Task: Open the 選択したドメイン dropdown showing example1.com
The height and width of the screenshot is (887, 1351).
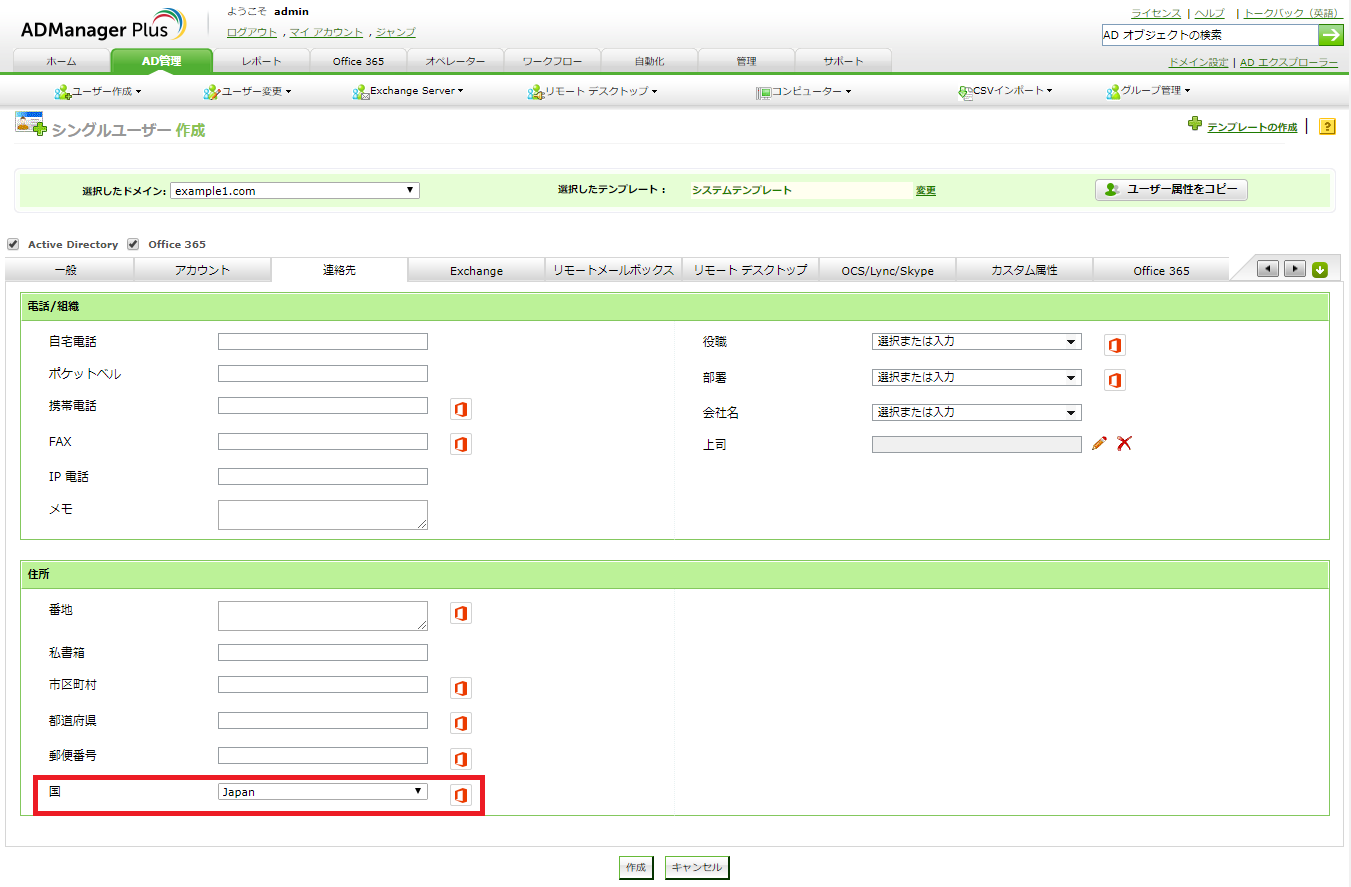Action: pyautogui.click(x=294, y=190)
